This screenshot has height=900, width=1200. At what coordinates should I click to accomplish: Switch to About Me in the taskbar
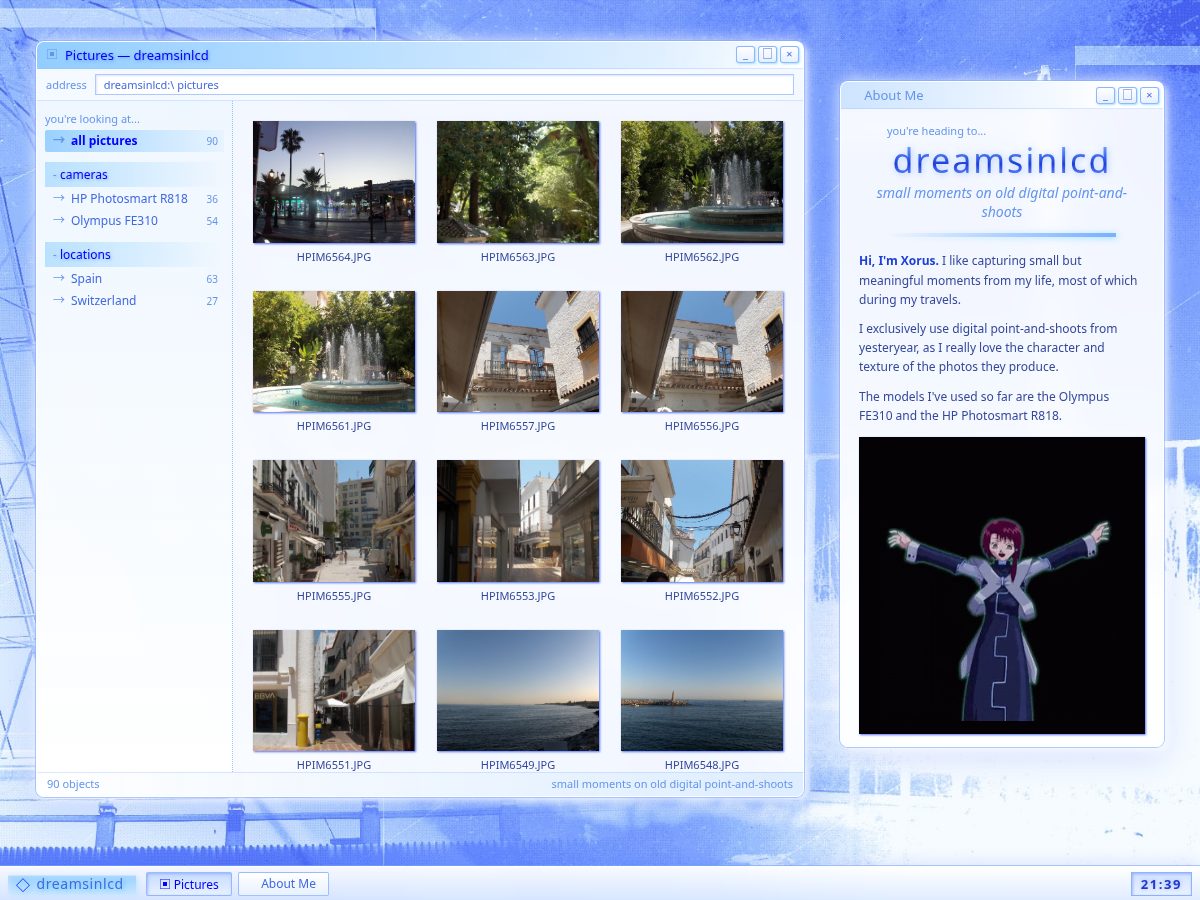point(283,884)
